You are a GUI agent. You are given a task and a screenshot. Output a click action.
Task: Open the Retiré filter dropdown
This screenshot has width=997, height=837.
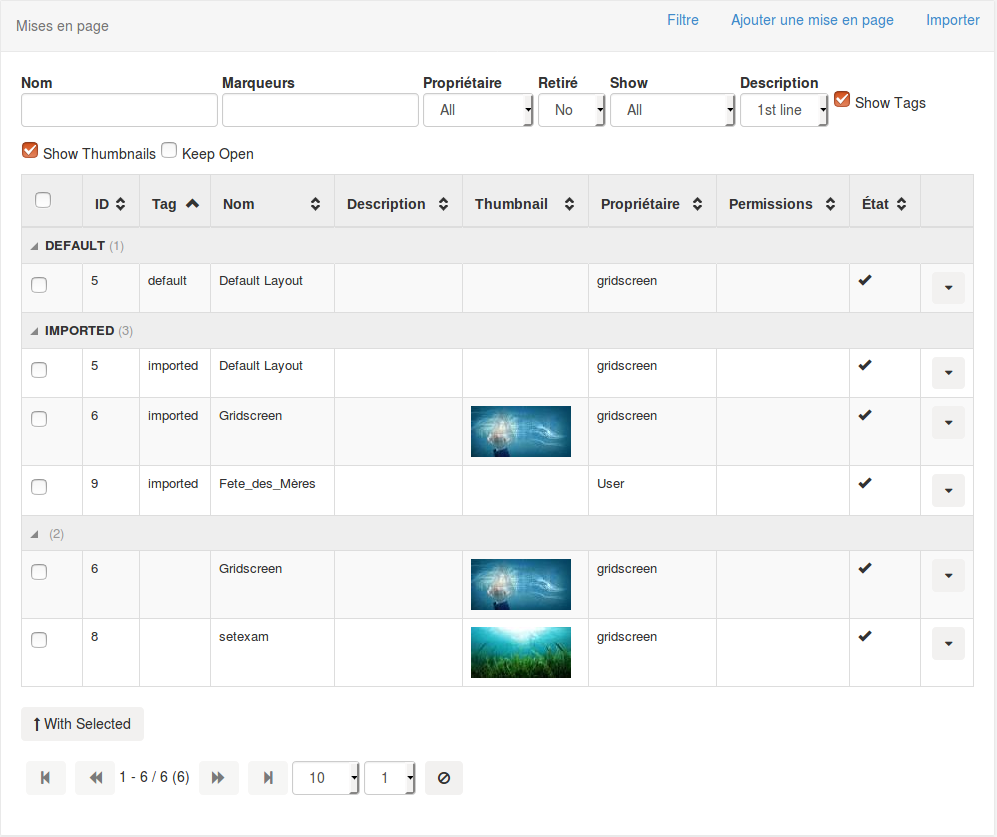pyautogui.click(x=572, y=110)
